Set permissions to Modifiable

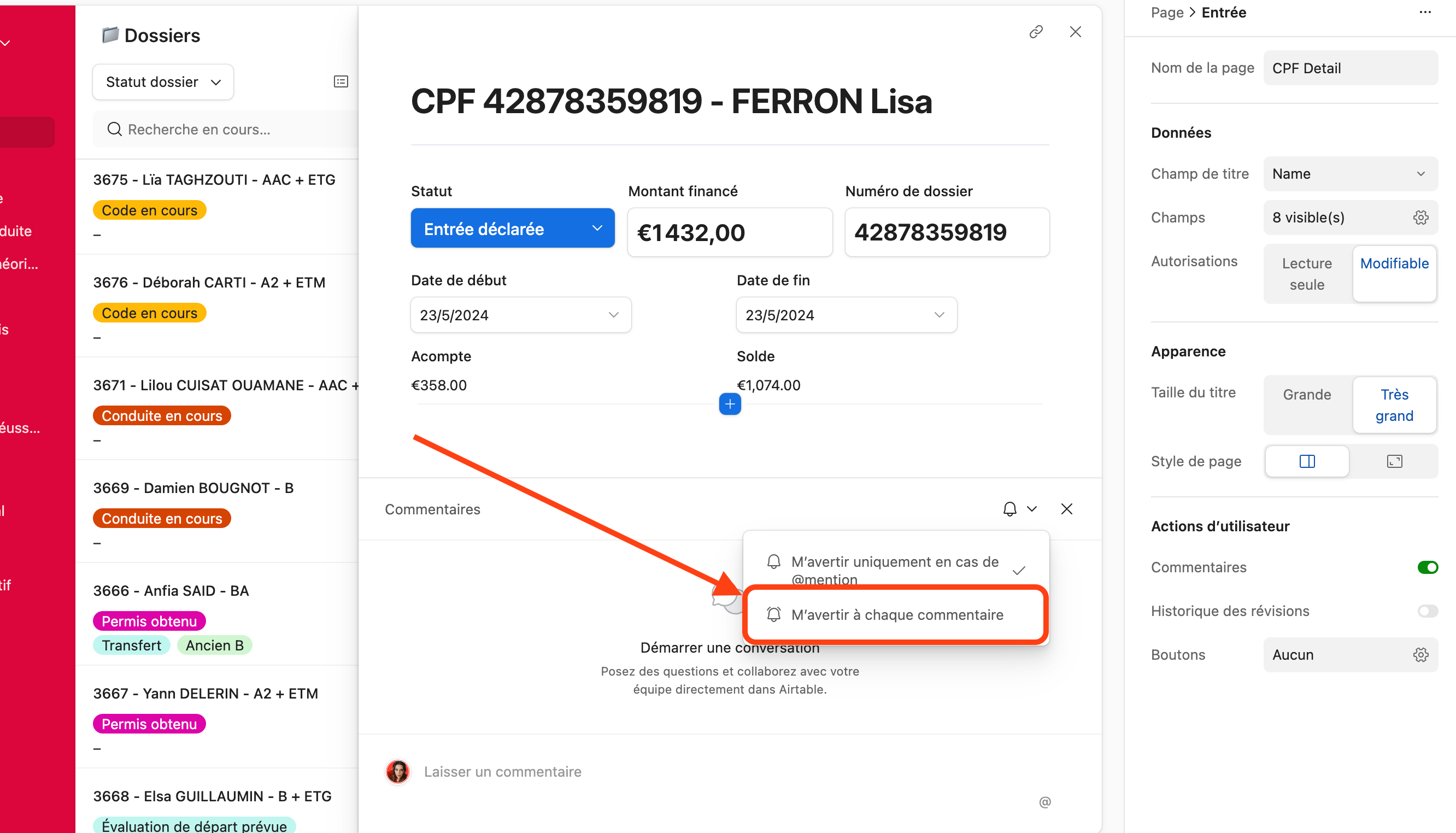(1394, 274)
